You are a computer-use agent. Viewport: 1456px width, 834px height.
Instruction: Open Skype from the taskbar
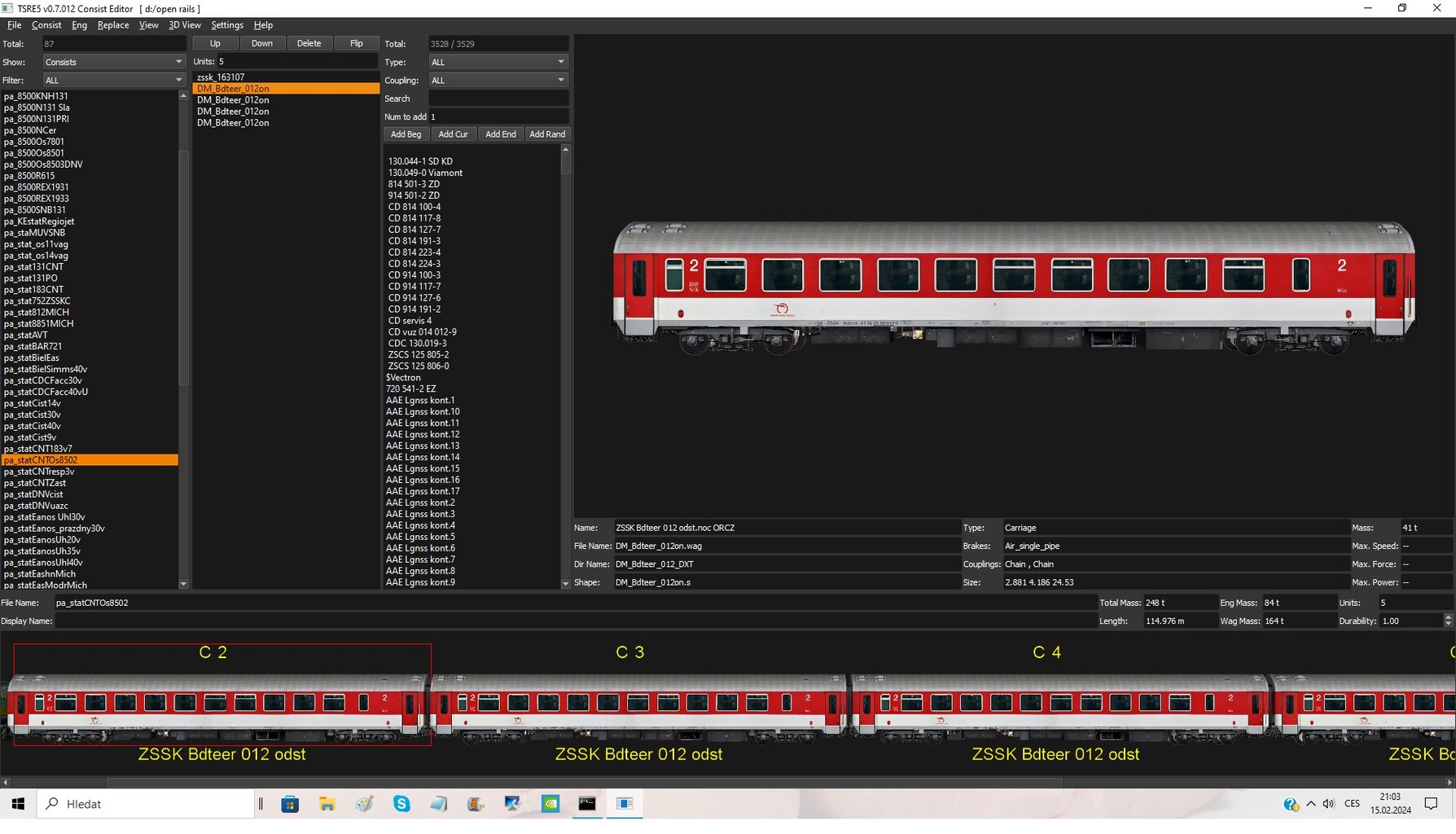point(401,804)
